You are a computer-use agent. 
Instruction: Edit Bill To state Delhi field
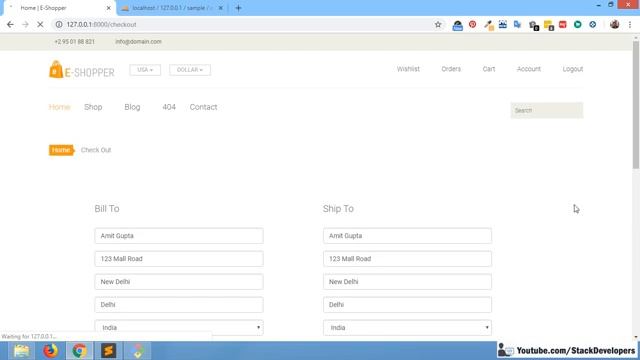point(179,304)
